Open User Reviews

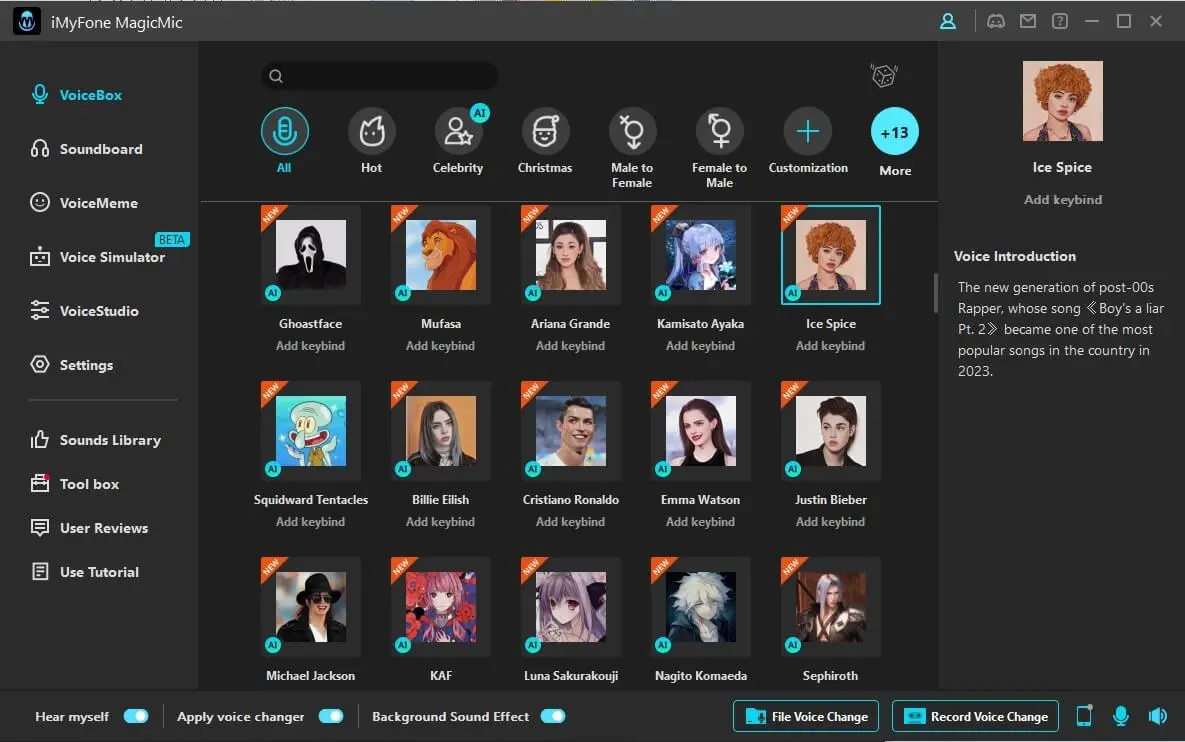click(89, 527)
